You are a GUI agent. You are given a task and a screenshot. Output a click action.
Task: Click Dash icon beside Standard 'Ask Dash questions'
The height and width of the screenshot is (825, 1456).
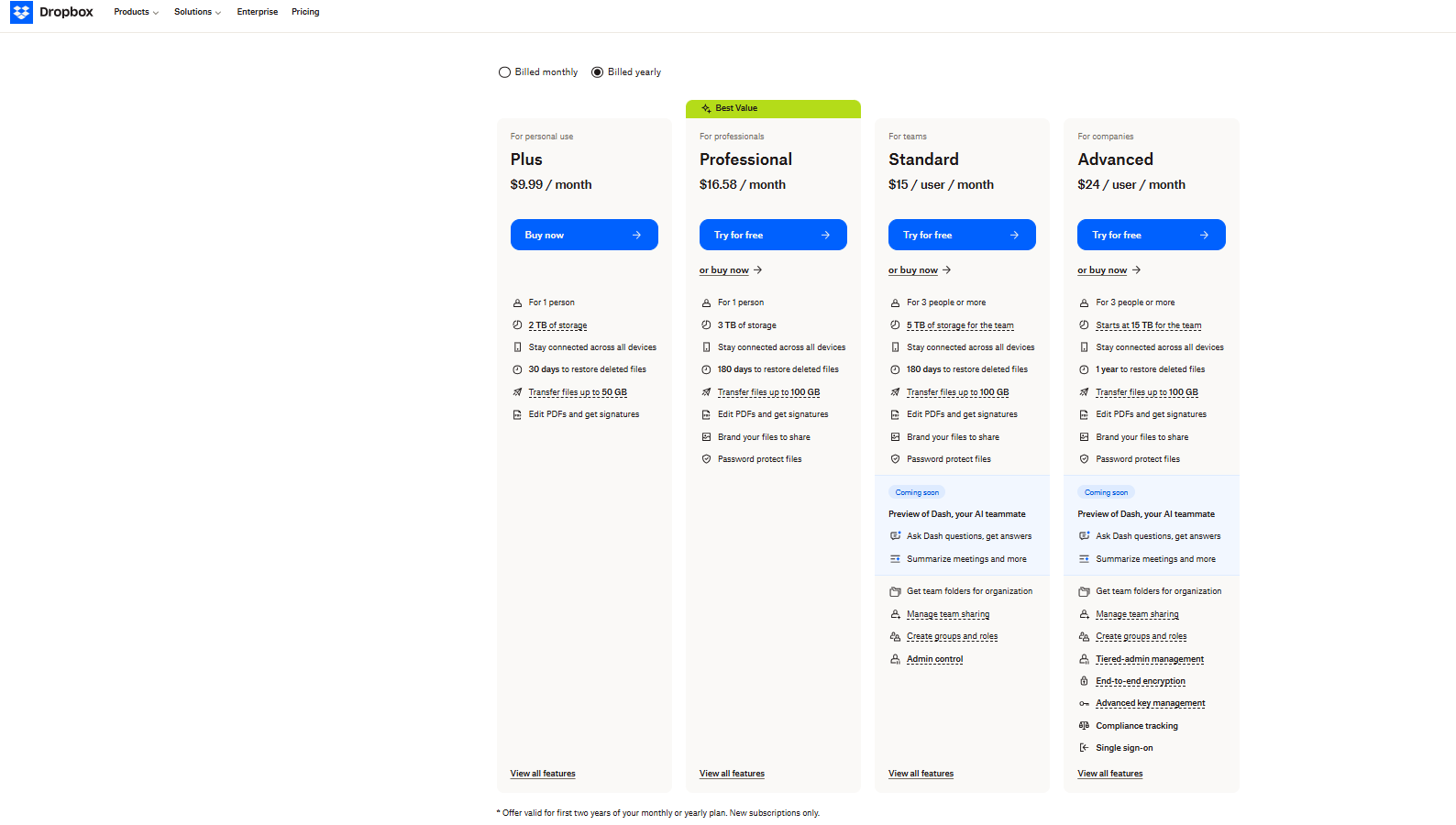pos(895,536)
